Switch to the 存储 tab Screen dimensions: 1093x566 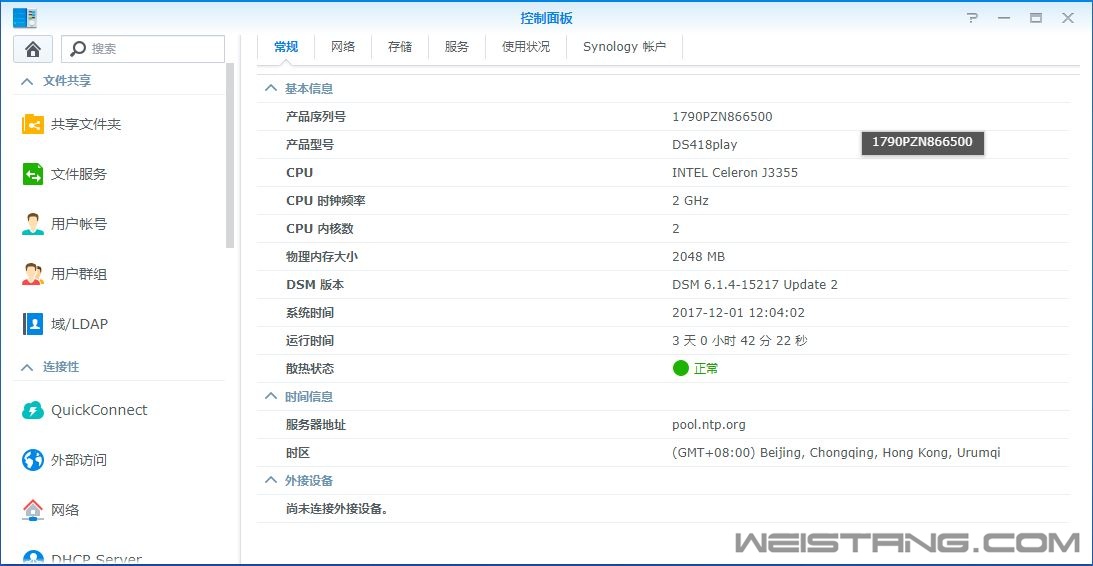coord(400,47)
